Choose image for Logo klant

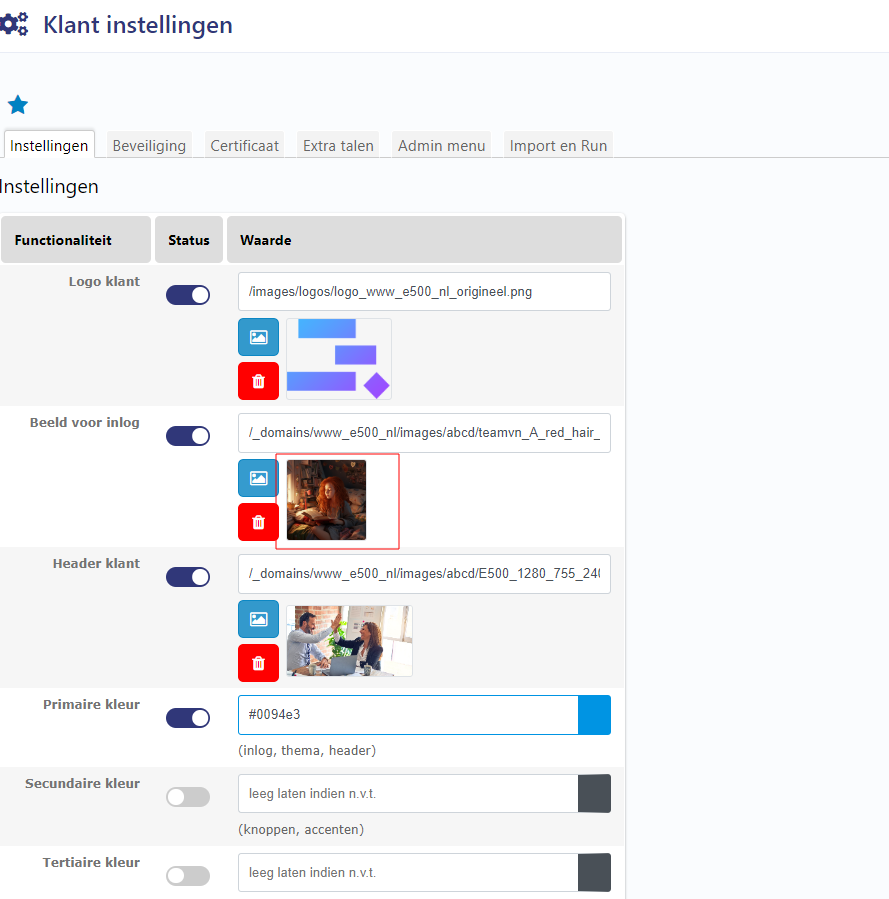pyautogui.click(x=258, y=337)
